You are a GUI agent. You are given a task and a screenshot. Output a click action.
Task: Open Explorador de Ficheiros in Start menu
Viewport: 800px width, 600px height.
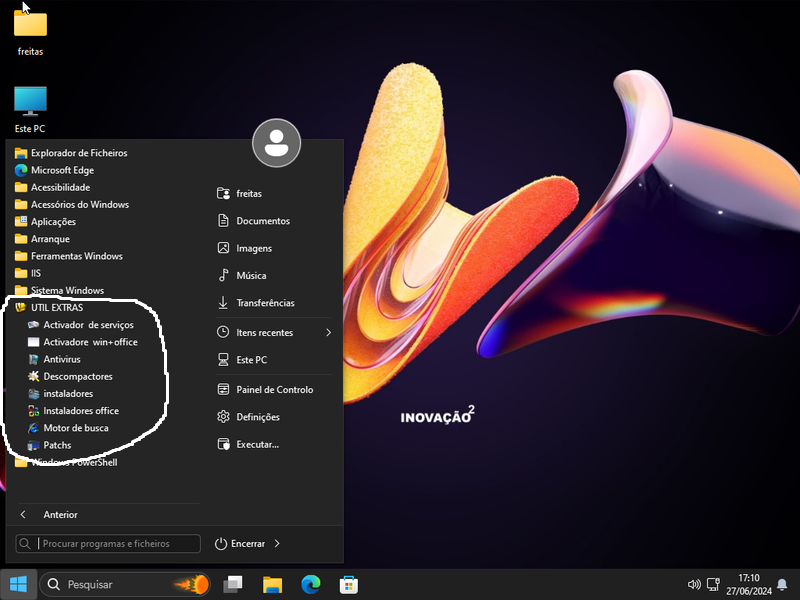pyautogui.click(x=71, y=153)
